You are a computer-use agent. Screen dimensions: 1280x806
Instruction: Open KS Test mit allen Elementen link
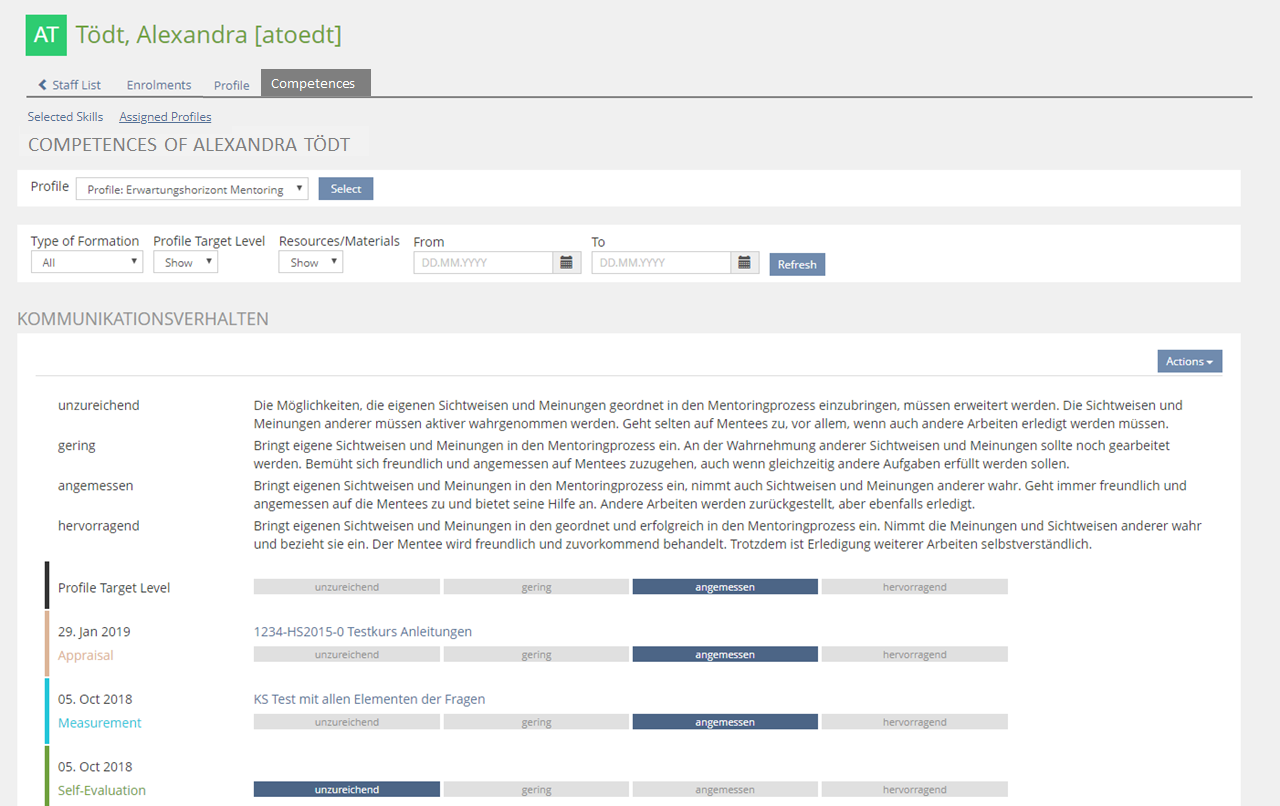click(370, 699)
